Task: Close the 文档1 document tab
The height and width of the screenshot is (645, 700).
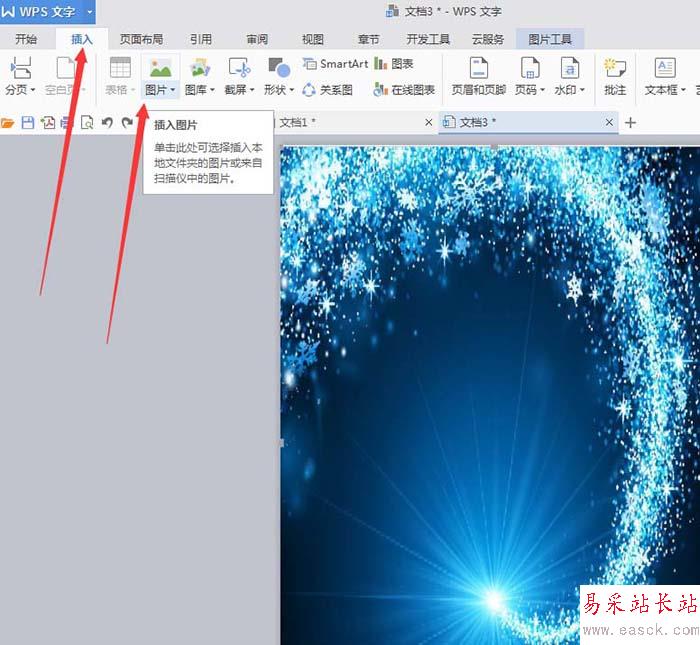Action: pyautogui.click(x=429, y=122)
